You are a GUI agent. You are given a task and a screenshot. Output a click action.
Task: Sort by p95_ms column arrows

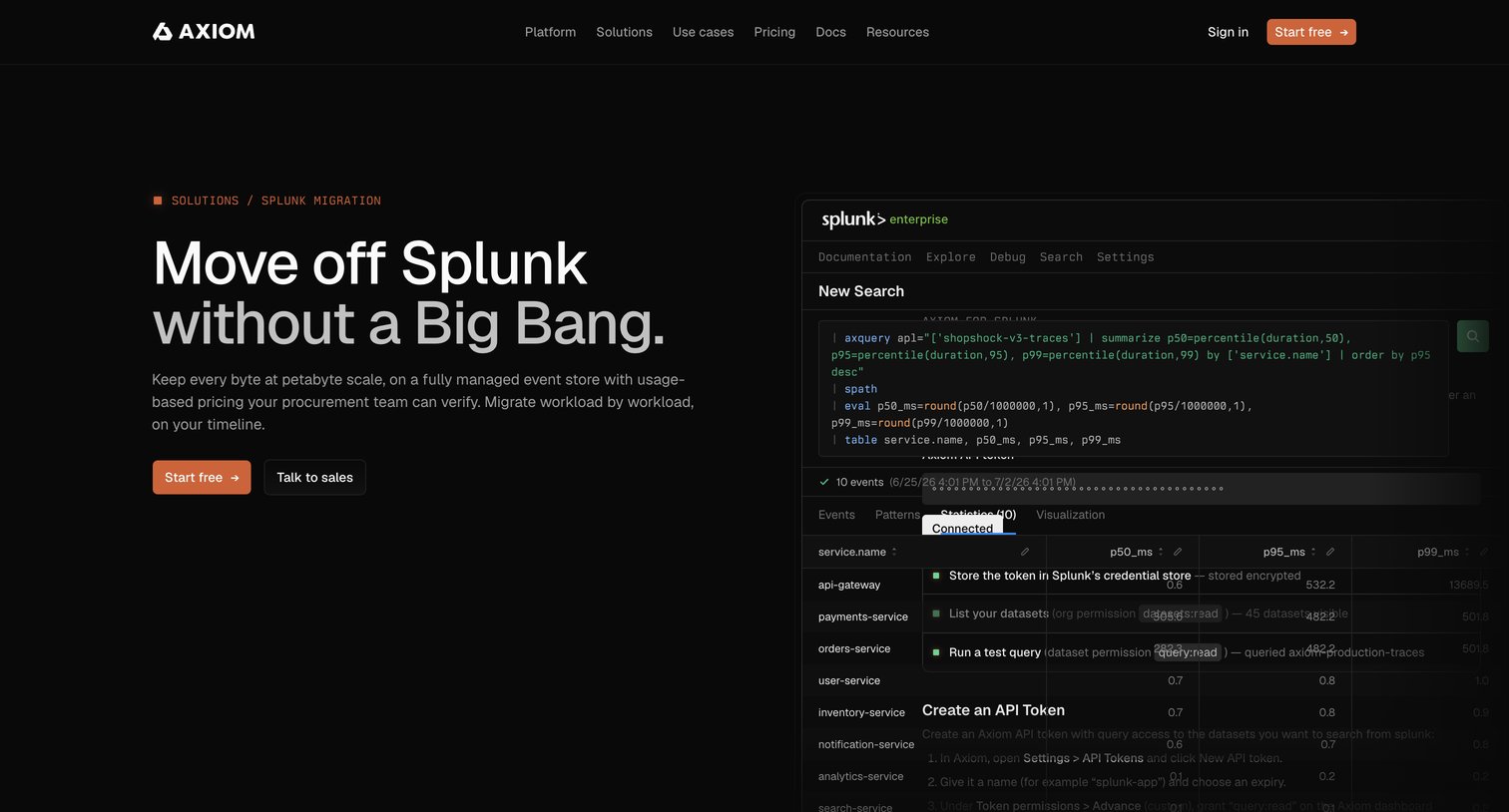point(1313,552)
